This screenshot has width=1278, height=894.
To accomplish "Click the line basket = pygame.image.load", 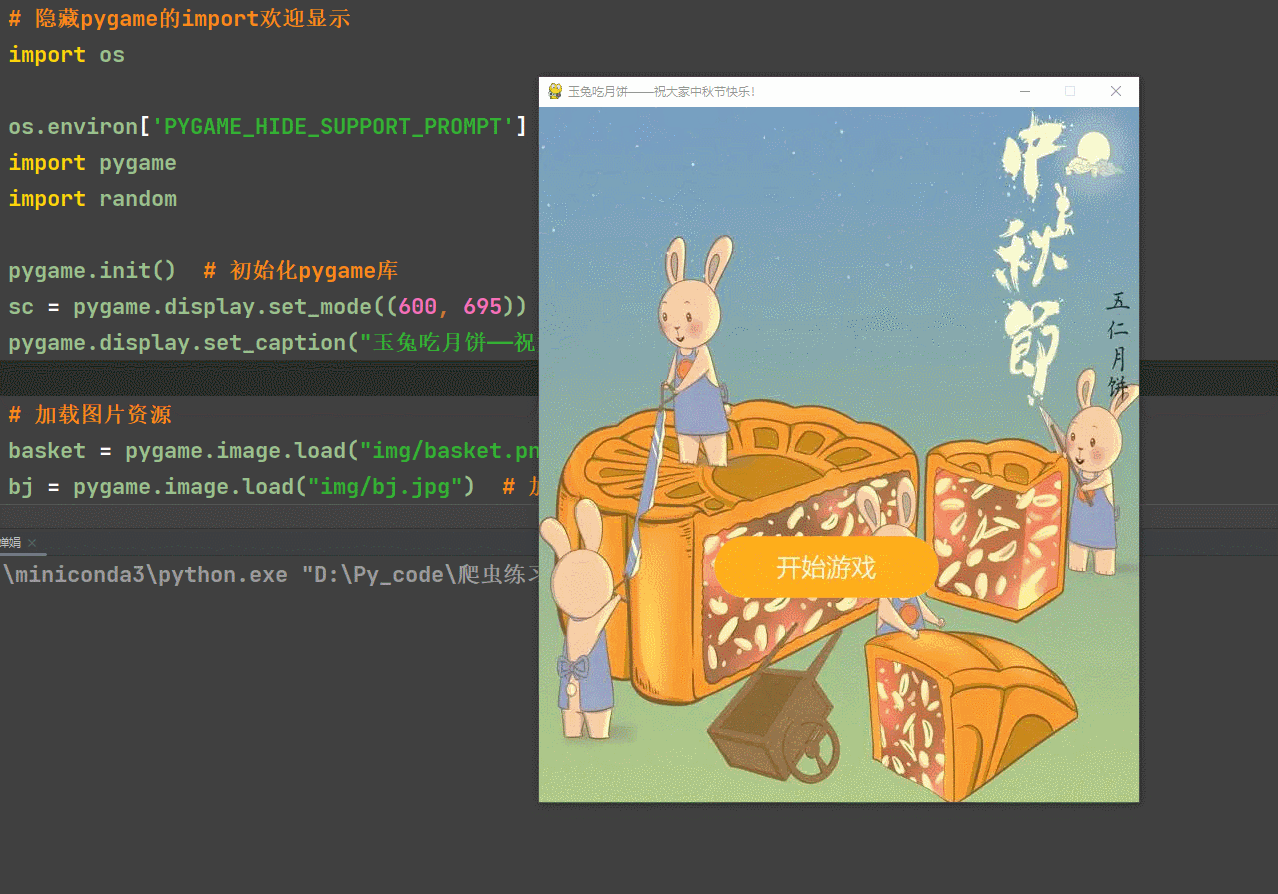I will pos(273,451).
